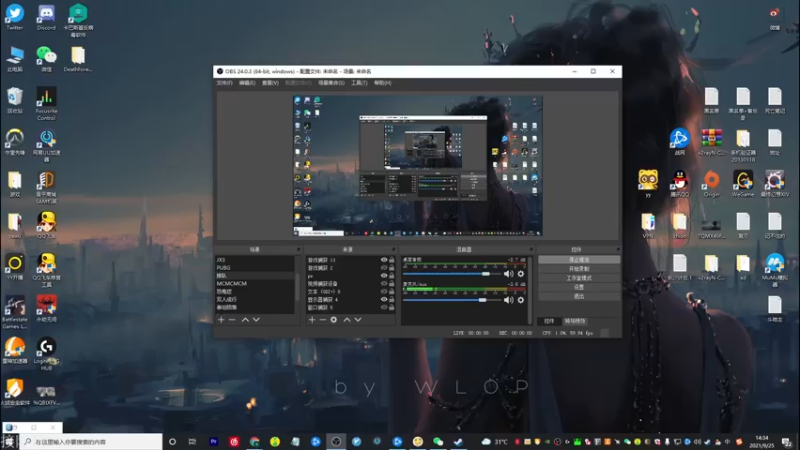Remove the selected scene with minus button
Screen dimensions: 800x450
pos(232,319)
